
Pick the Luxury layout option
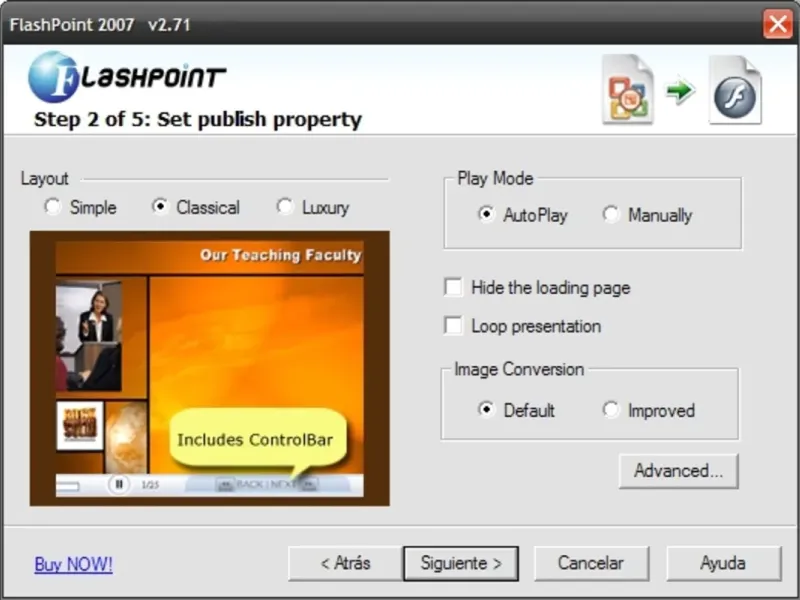click(x=285, y=207)
